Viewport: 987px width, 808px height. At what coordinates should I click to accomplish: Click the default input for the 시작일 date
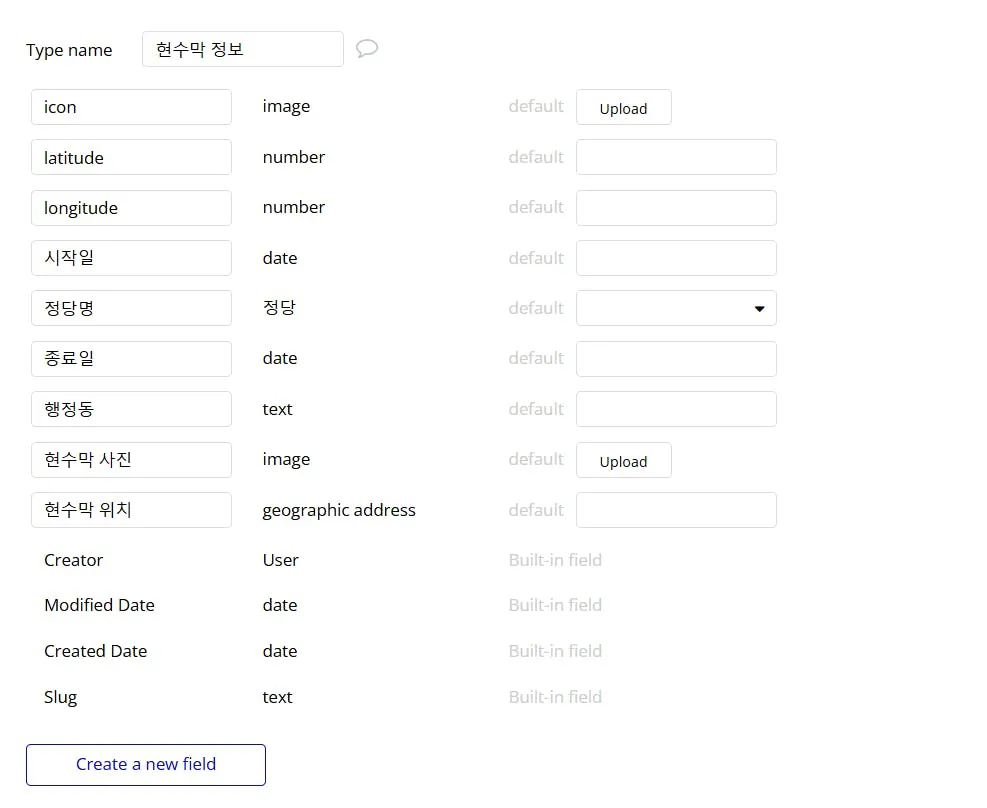coord(676,258)
